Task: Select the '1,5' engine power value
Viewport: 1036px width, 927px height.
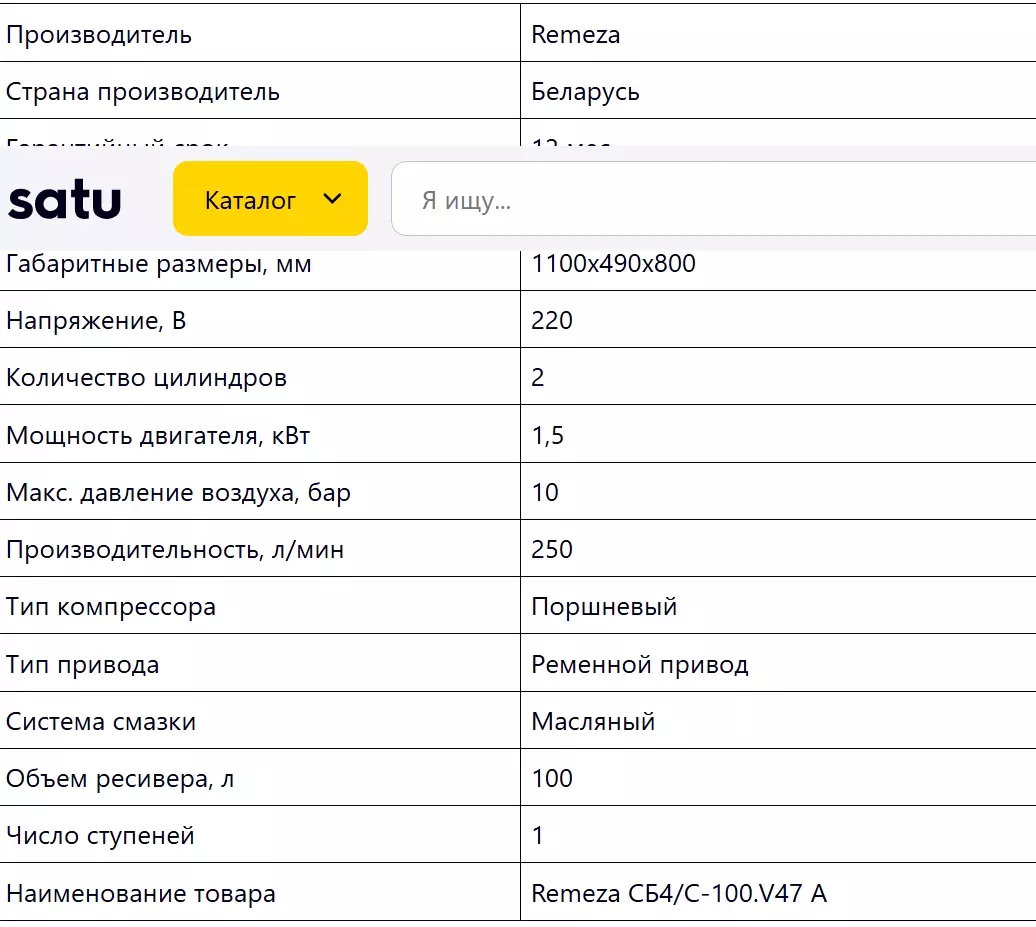Action: tap(548, 435)
